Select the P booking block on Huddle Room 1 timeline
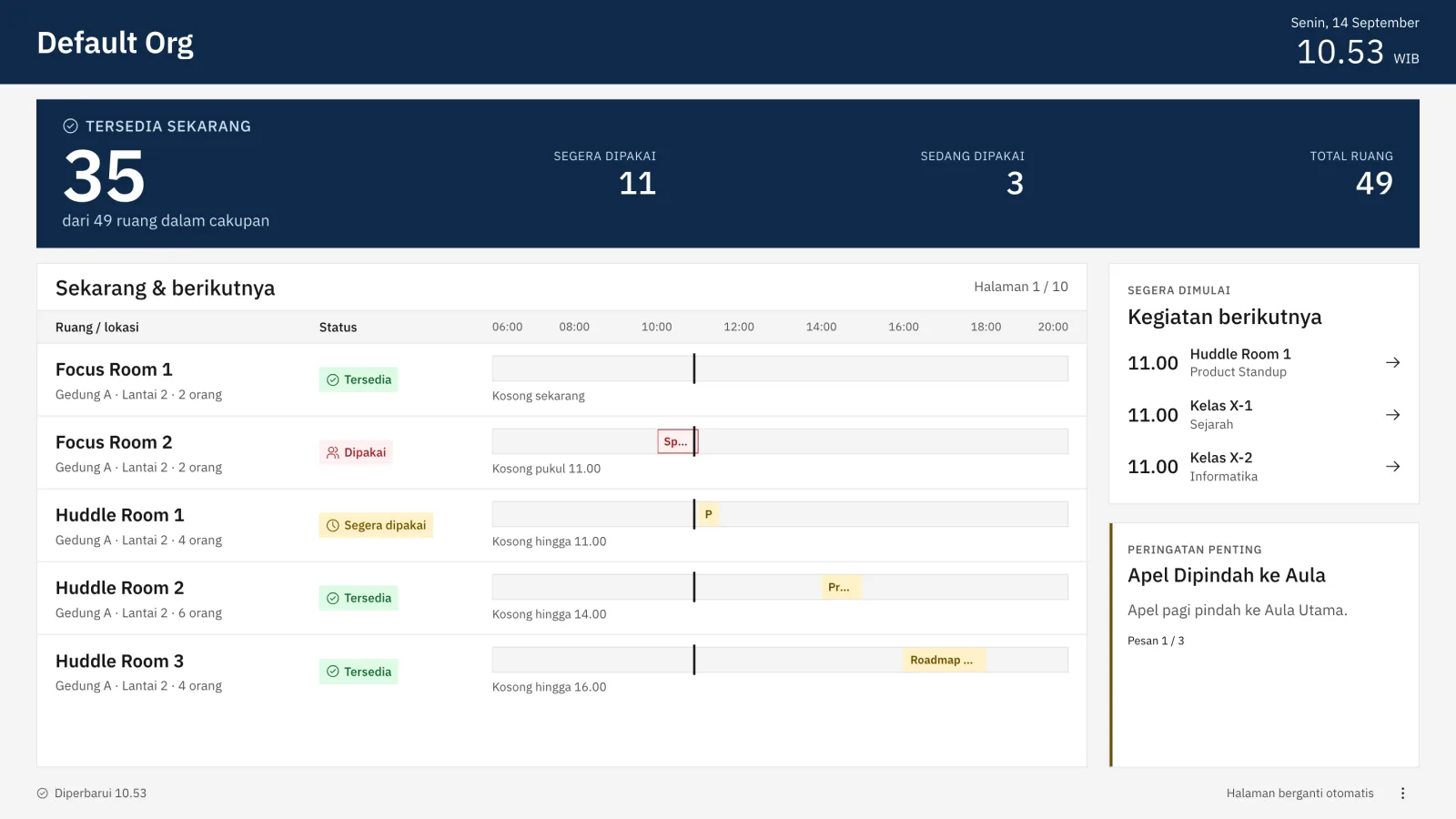The height and width of the screenshot is (819, 1456). click(708, 514)
